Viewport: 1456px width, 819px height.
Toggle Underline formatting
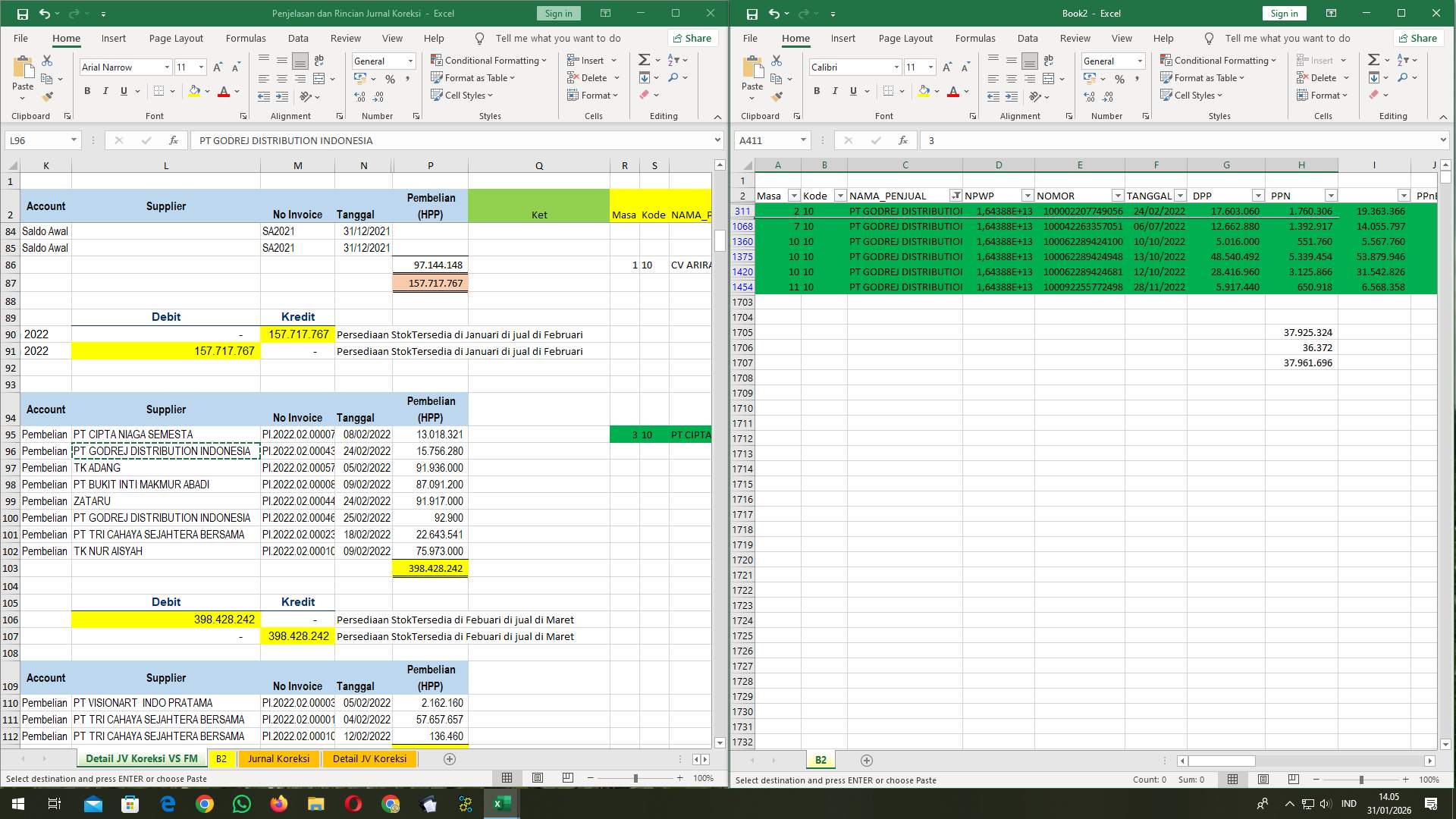pos(852,91)
